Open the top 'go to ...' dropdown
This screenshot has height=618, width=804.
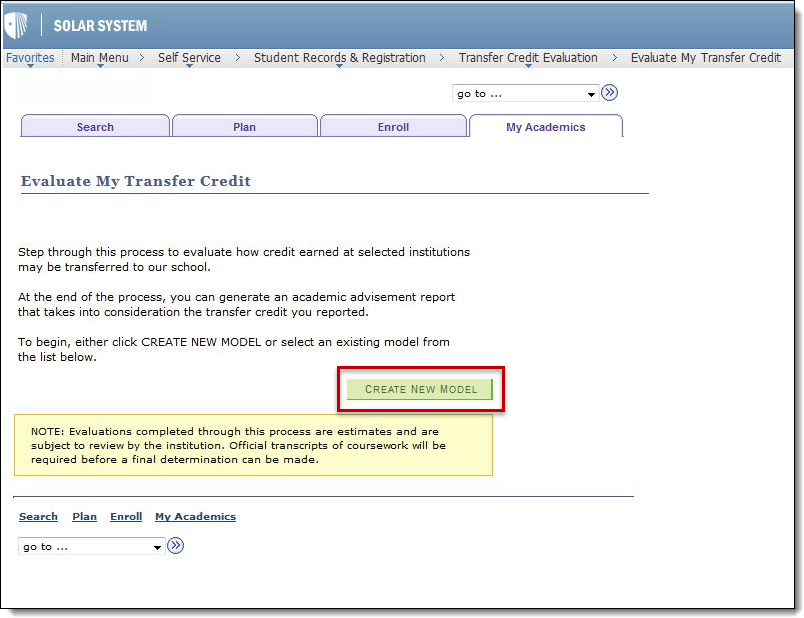pyautogui.click(x=526, y=94)
